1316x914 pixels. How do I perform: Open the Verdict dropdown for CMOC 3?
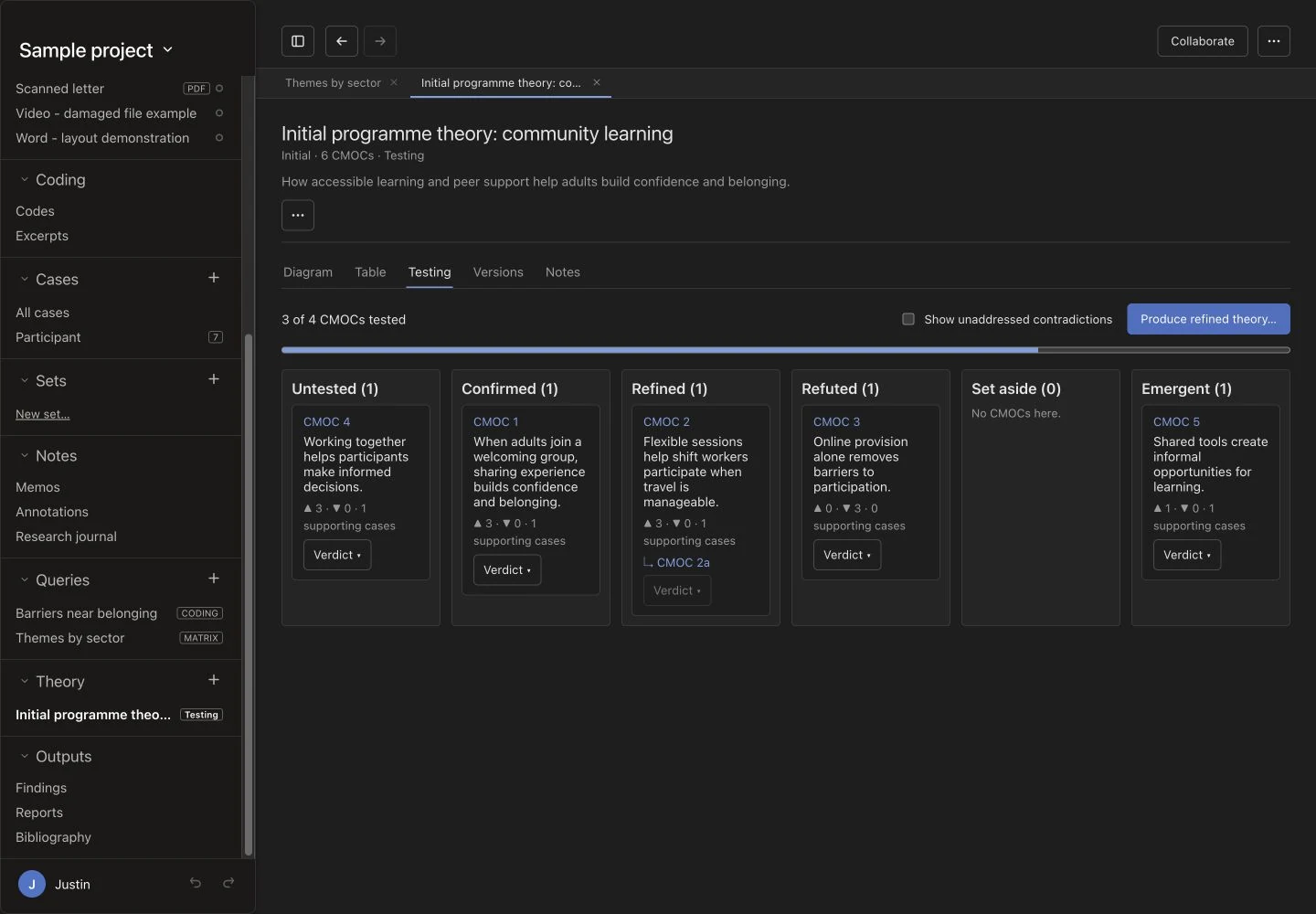[x=847, y=555]
